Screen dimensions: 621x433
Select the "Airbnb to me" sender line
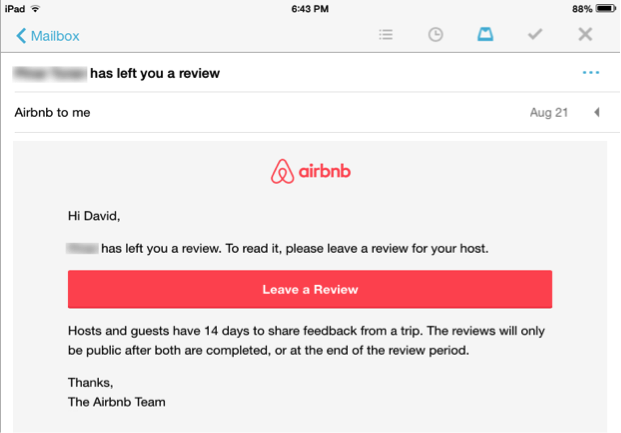(52, 112)
